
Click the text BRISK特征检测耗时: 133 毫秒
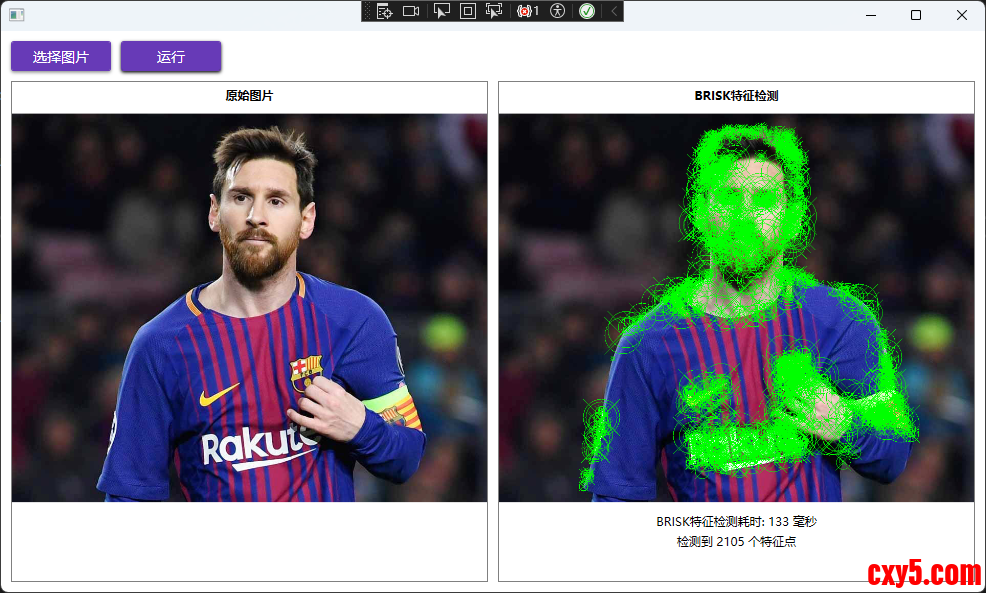736,521
